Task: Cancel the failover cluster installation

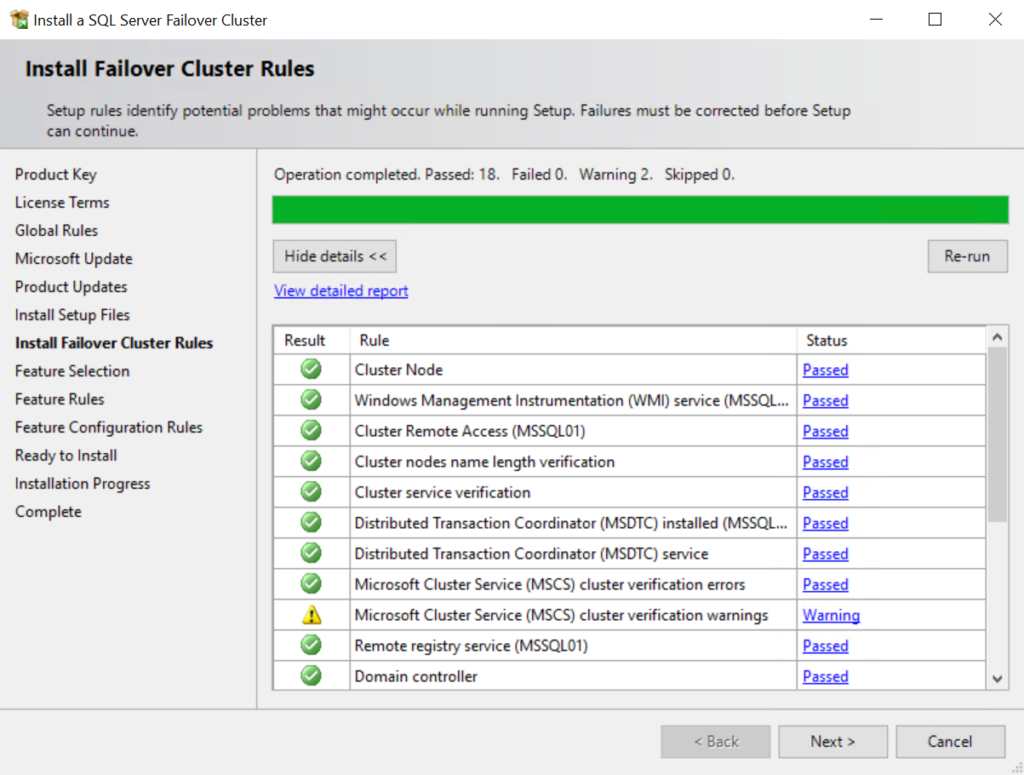Action: [950, 741]
